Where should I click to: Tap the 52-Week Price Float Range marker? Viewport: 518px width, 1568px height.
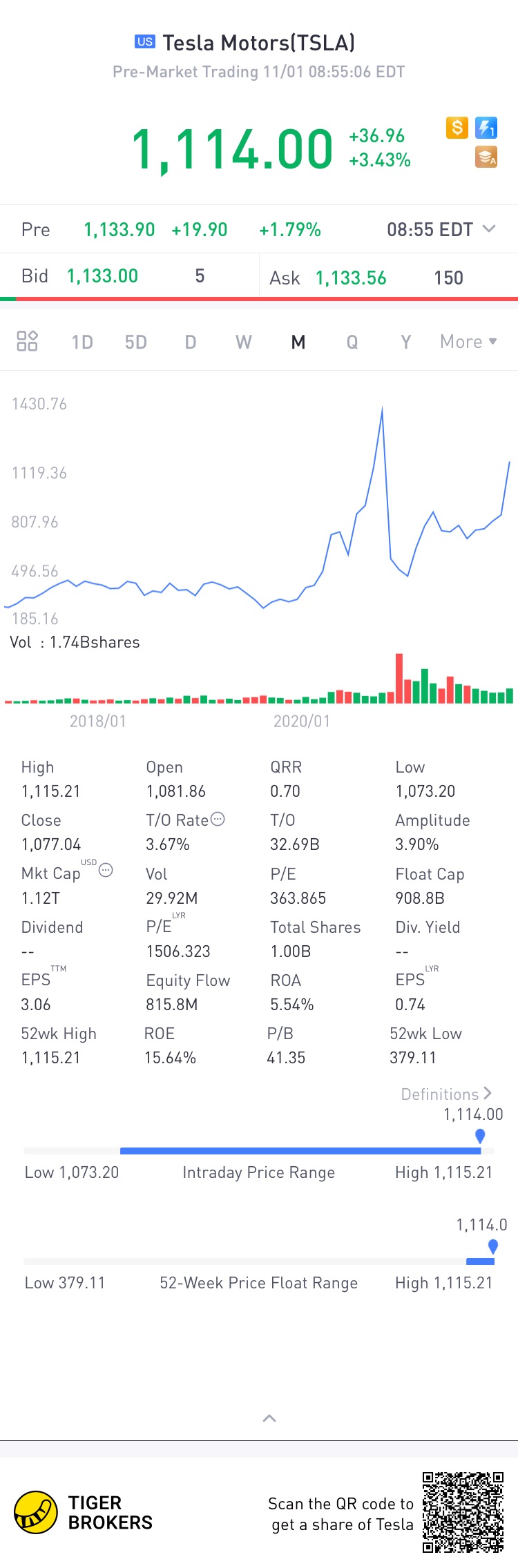[x=493, y=1246]
